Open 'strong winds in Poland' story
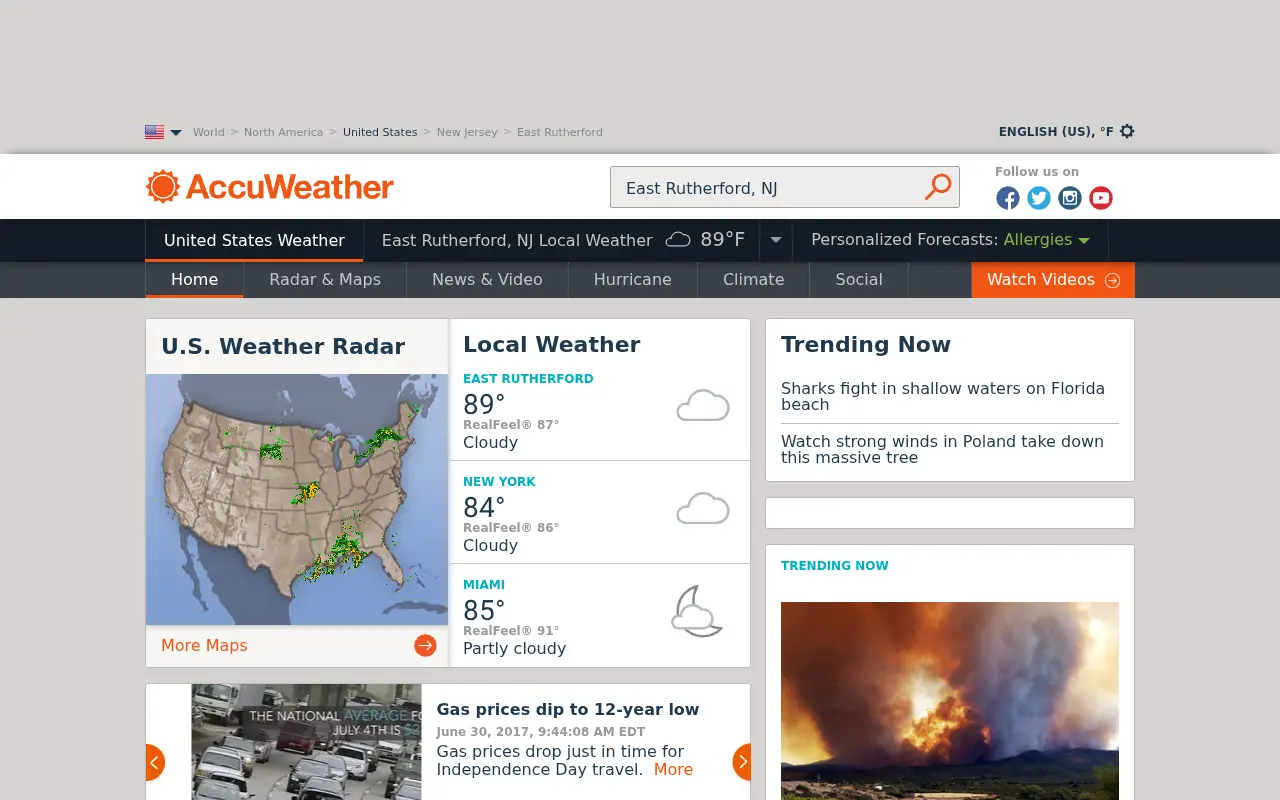 (942, 449)
